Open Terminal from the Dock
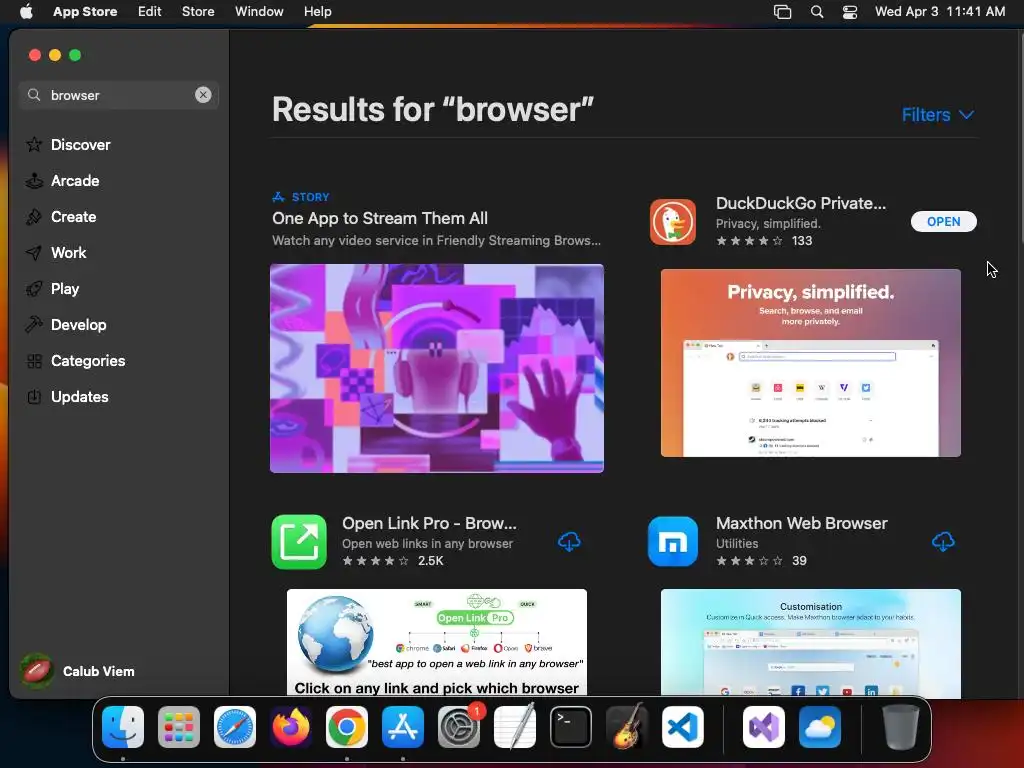 571,727
